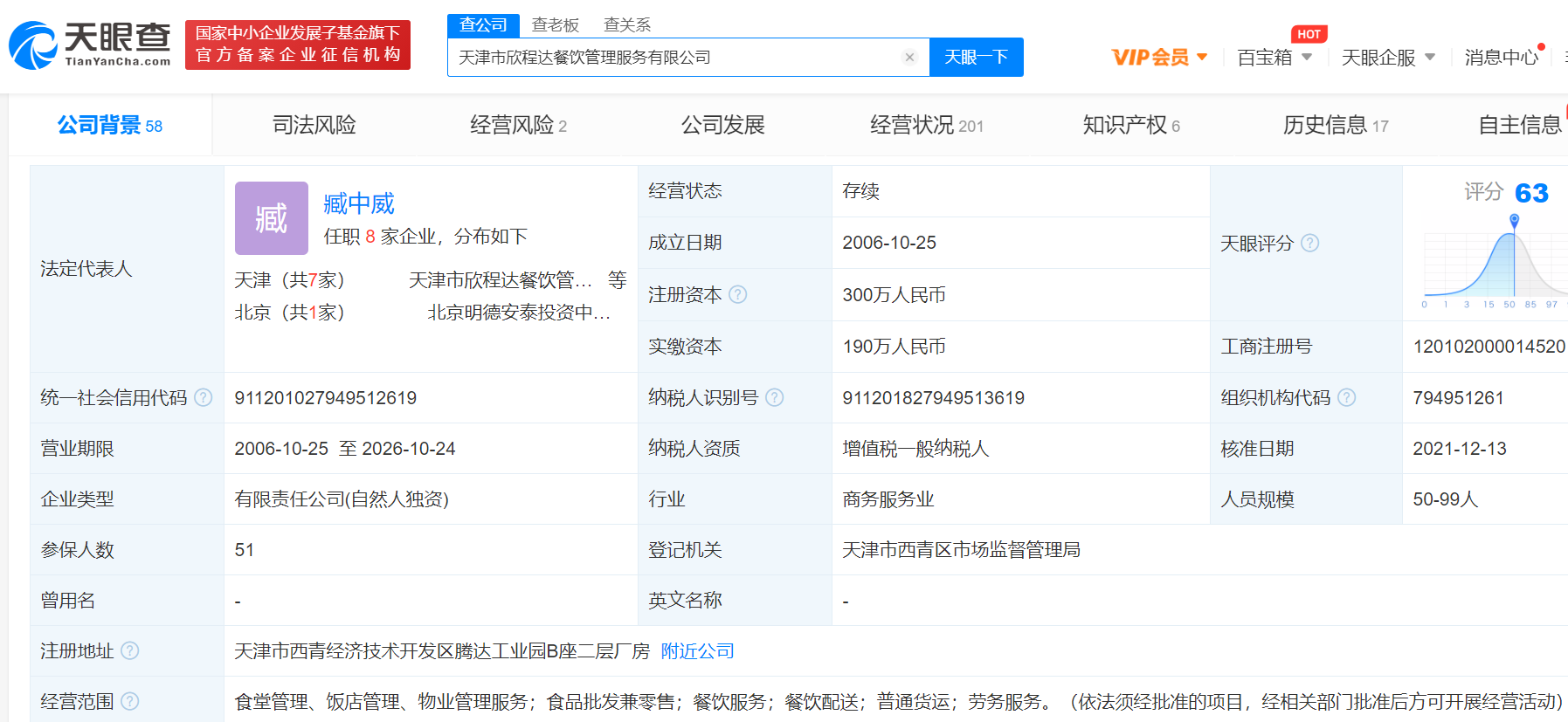1568x722 pixels.
Task: Select the 经营风险 2 tab
Action: click(x=519, y=126)
